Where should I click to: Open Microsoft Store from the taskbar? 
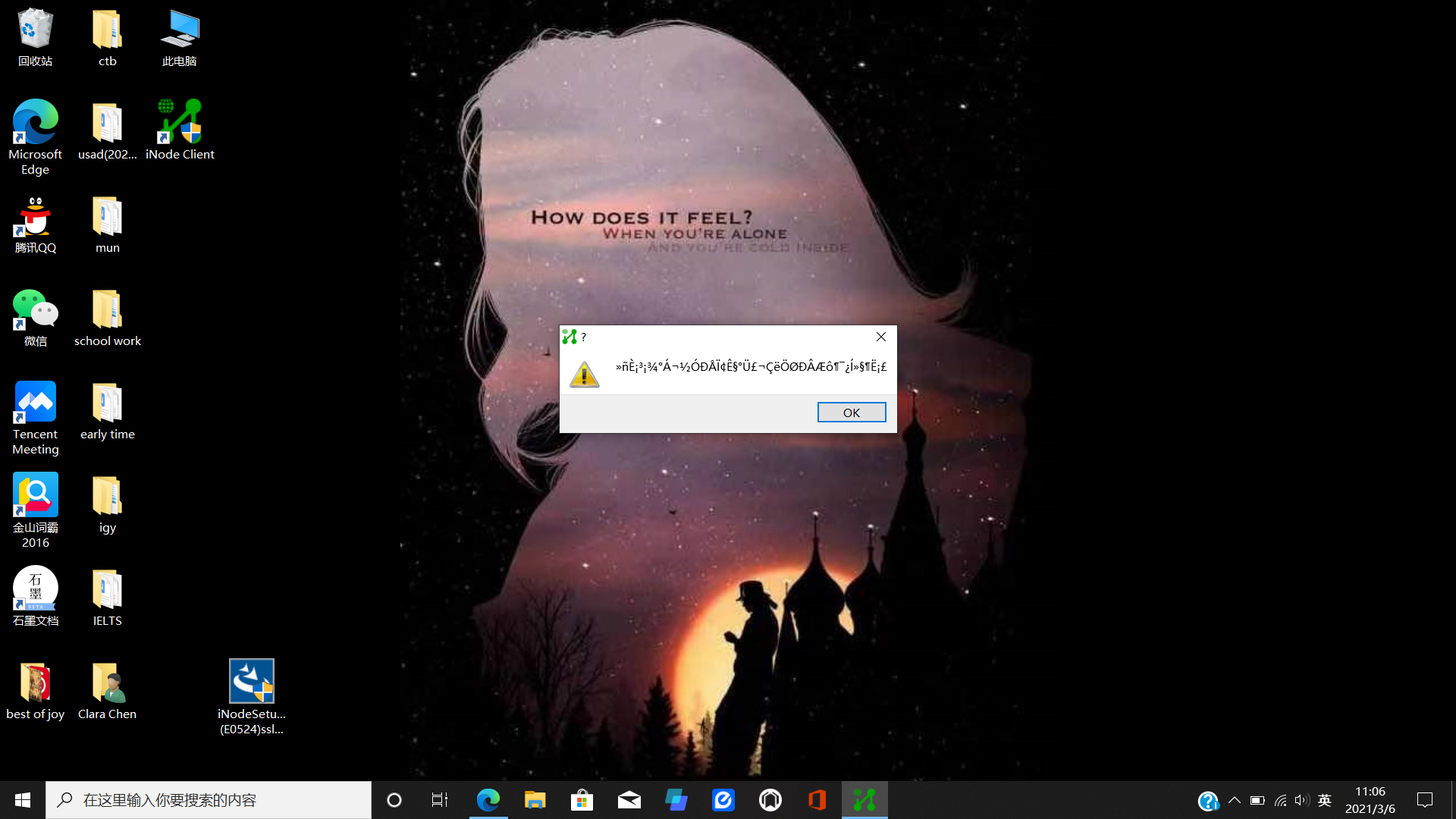[x=582, y=800]
